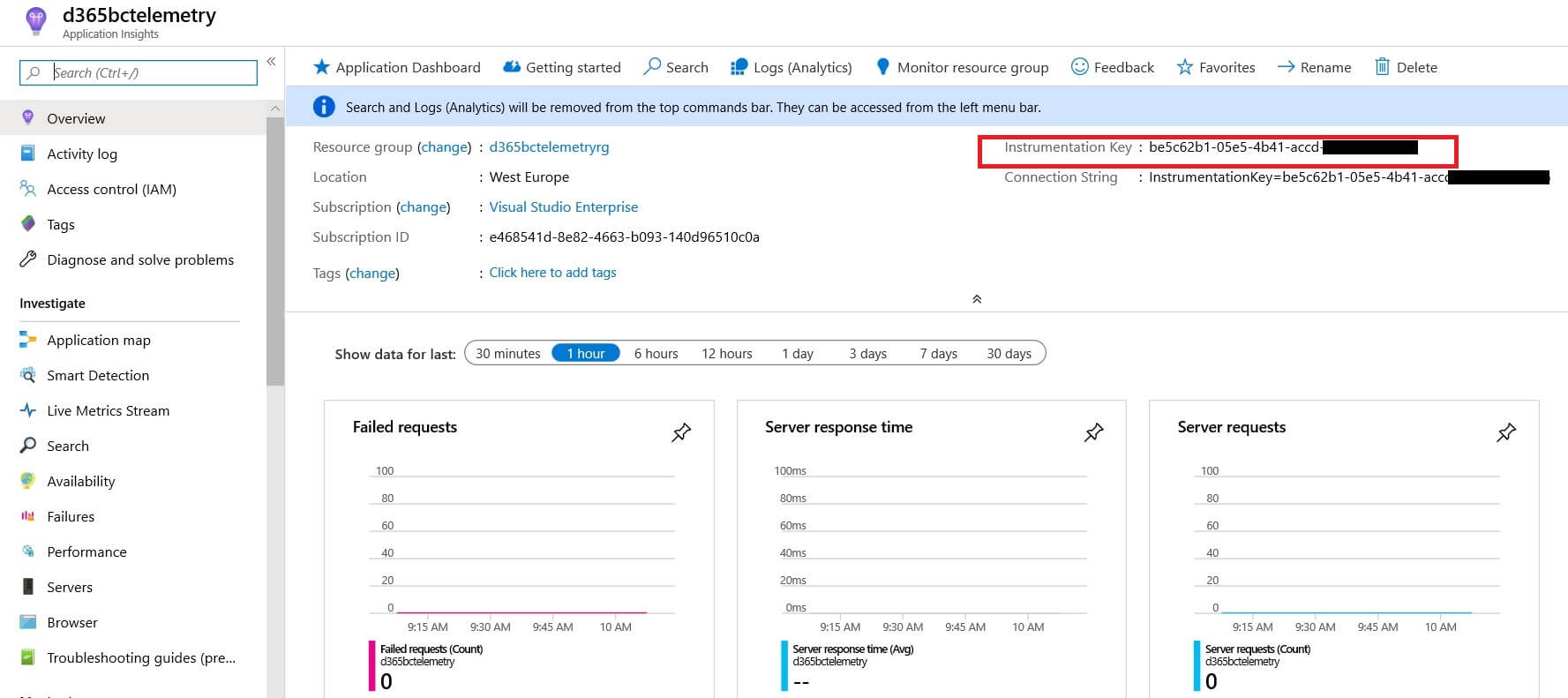
Task: Click the Search icon in command bar
Action: pos(652,67)
